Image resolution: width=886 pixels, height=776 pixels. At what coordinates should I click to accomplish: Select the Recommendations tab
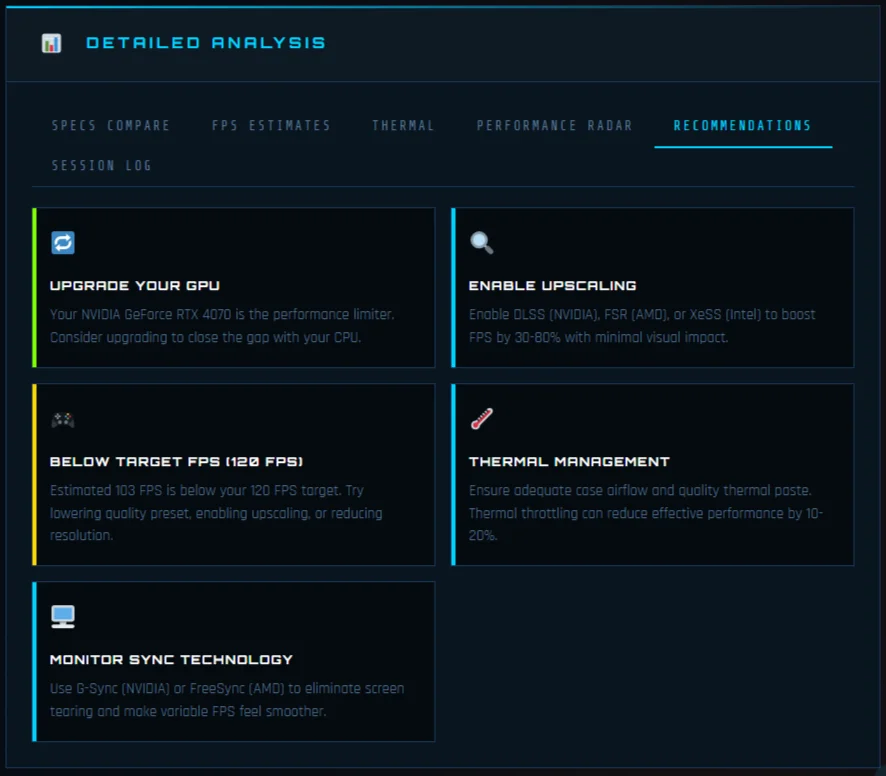742,126
